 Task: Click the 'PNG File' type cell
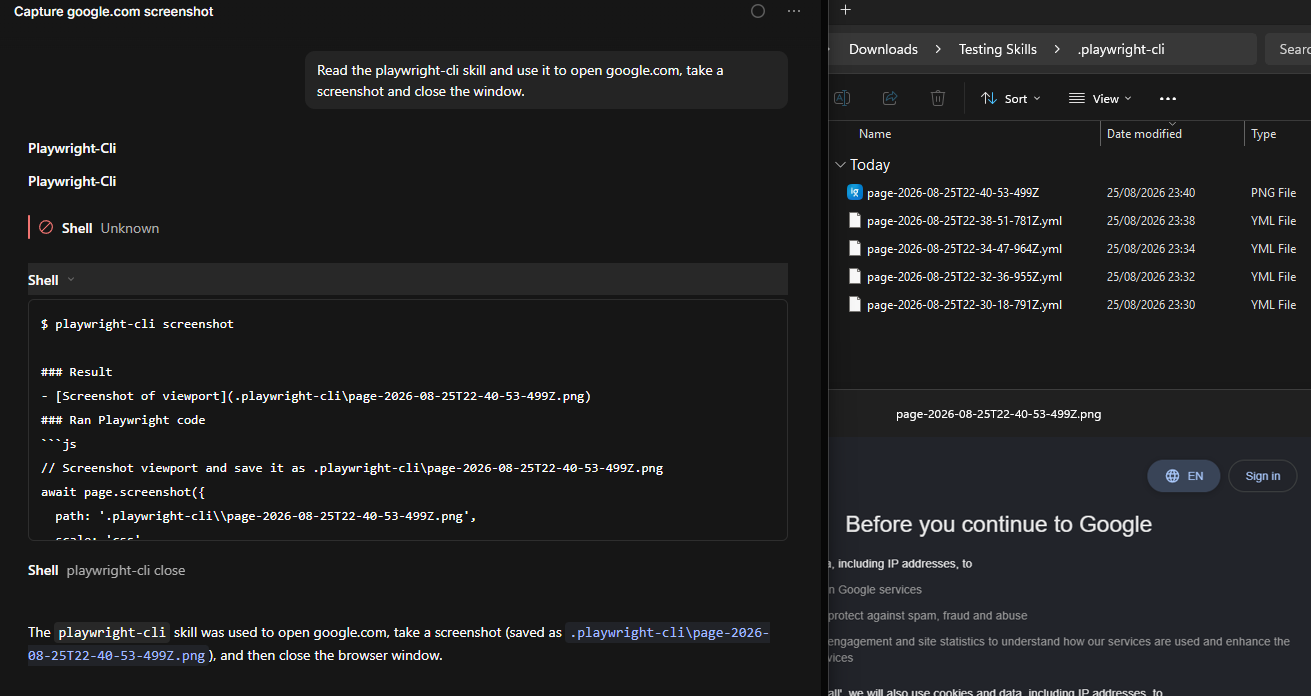point(1273,193)
